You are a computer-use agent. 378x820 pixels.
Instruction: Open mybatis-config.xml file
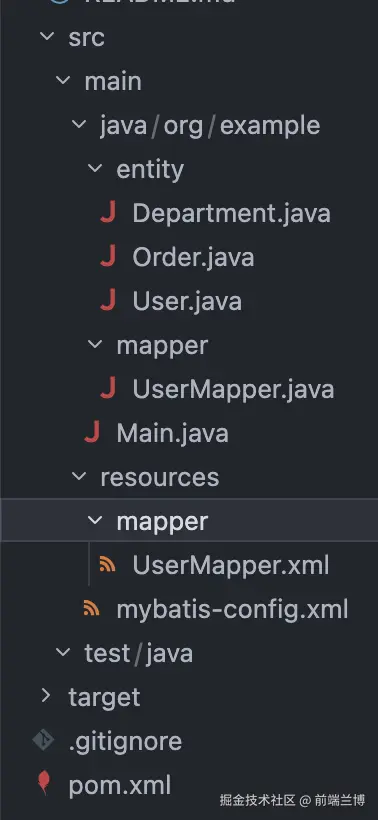point(232,610)
